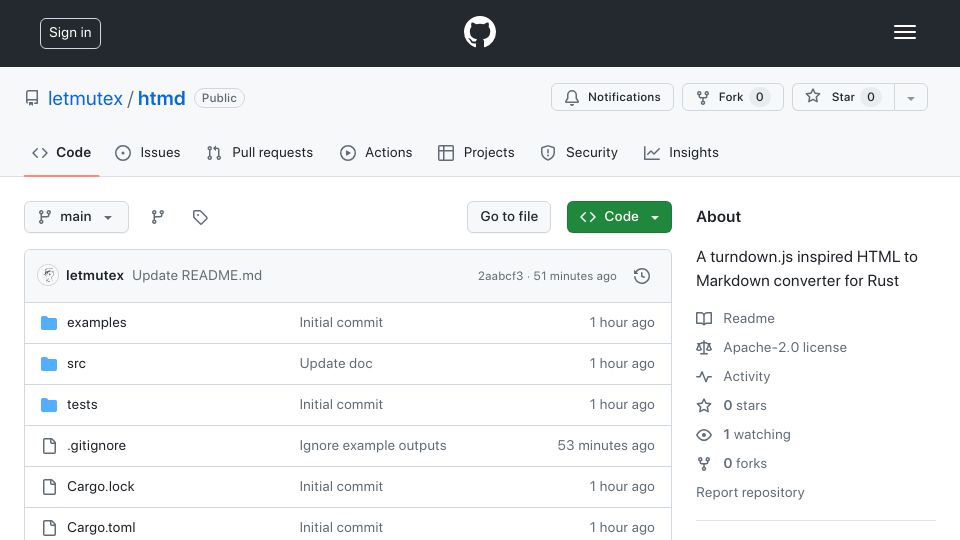Expand the star lists dropdown arrow
The width and height of the screenshot is (960, 540).
pos(910,98)
